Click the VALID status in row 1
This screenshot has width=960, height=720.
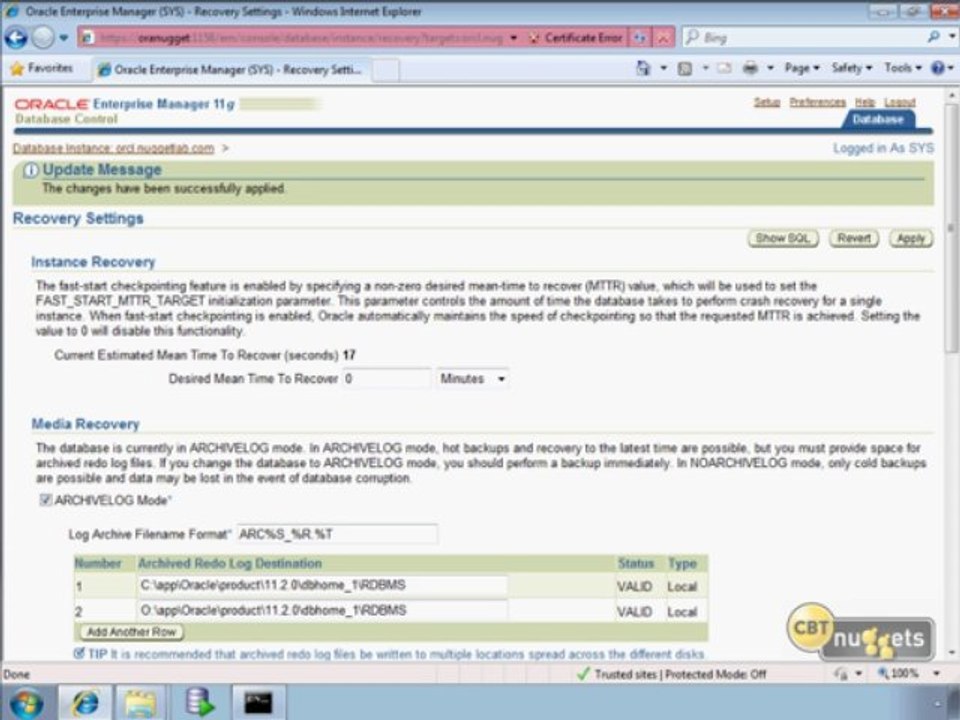[634, 587]
